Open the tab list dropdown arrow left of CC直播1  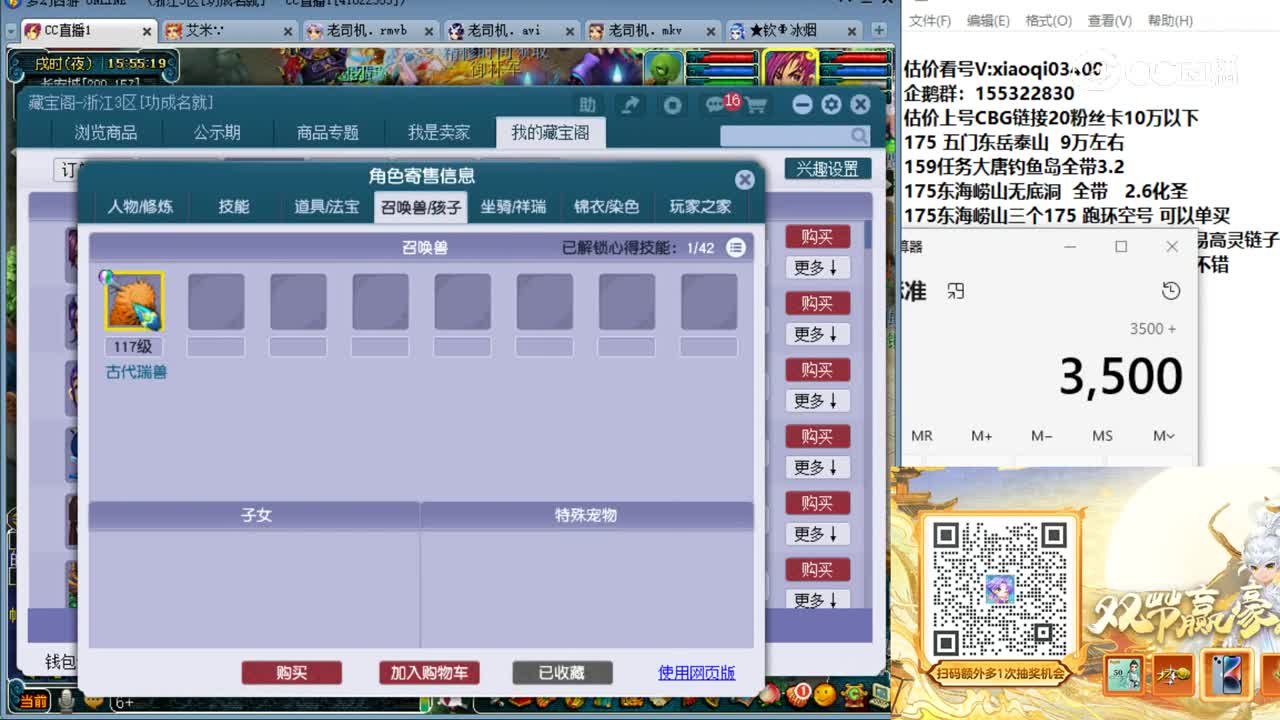coord(10,31)
